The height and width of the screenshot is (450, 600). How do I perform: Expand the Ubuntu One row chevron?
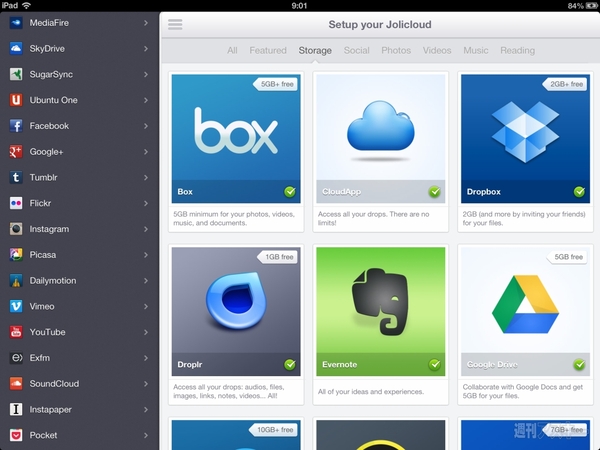[146, 100]
